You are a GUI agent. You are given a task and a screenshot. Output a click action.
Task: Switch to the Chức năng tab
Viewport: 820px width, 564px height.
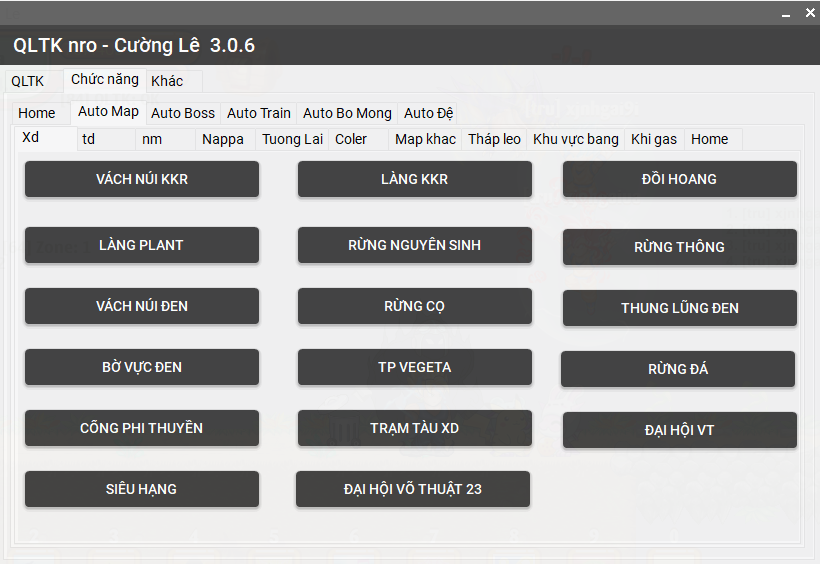coord(105,80)
